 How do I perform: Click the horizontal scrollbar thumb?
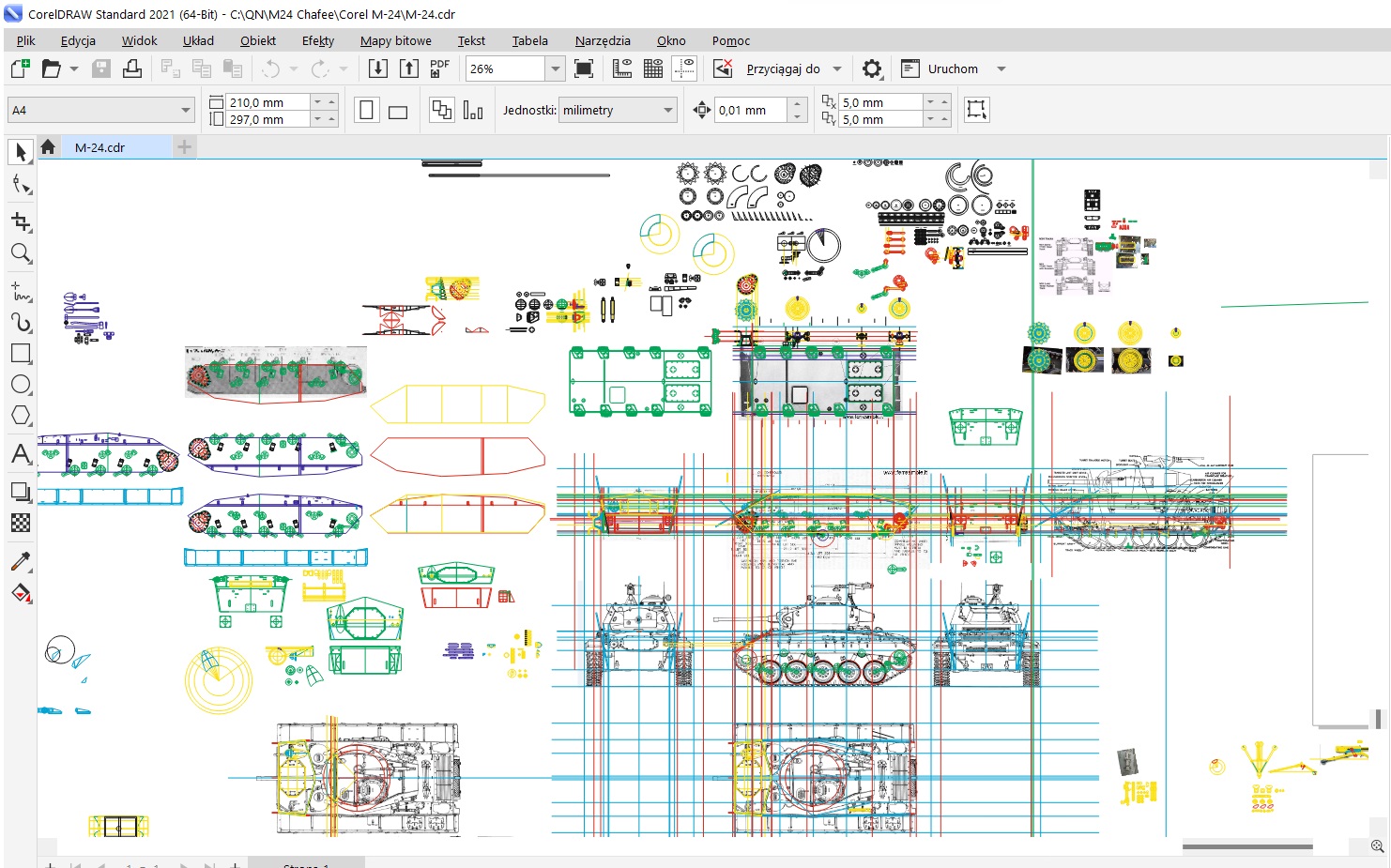click(1247, 846)
